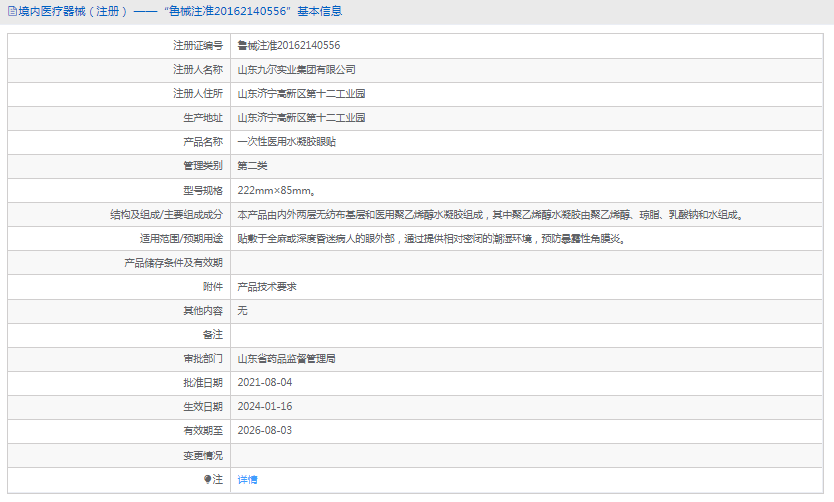Click the document icon before the page title
Viewport: 834px width, 502px height.
tap(11, 11)
